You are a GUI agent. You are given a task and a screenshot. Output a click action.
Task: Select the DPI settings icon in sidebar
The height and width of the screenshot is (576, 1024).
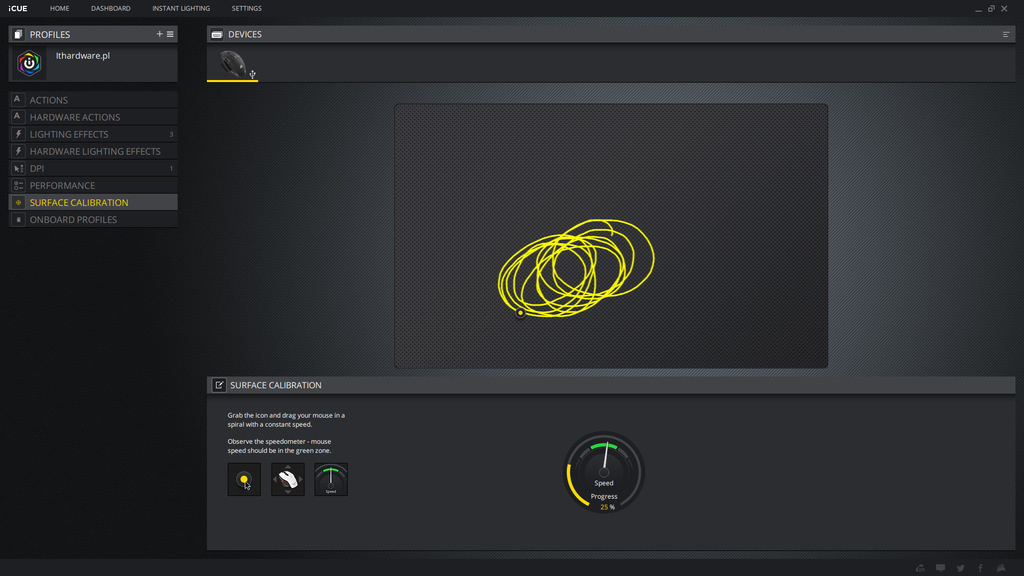pos(17,168)
